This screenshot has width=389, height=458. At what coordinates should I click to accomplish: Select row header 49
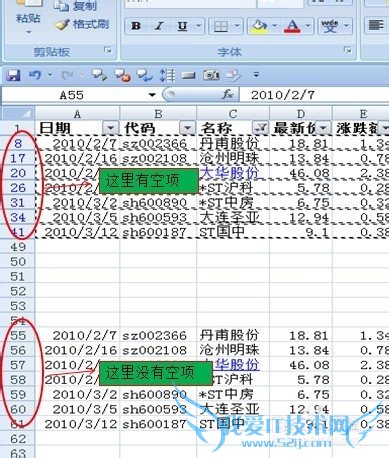click(18, 247)
